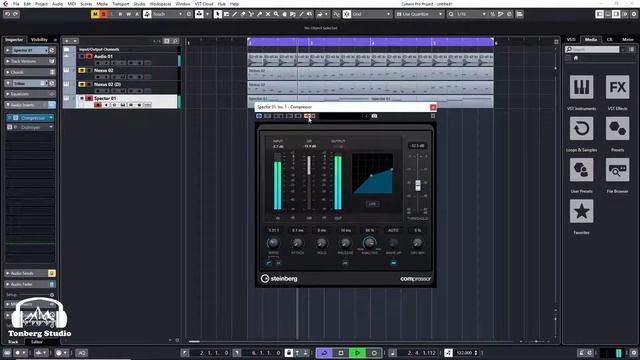Select the Object Selection arrow tool

218,14
